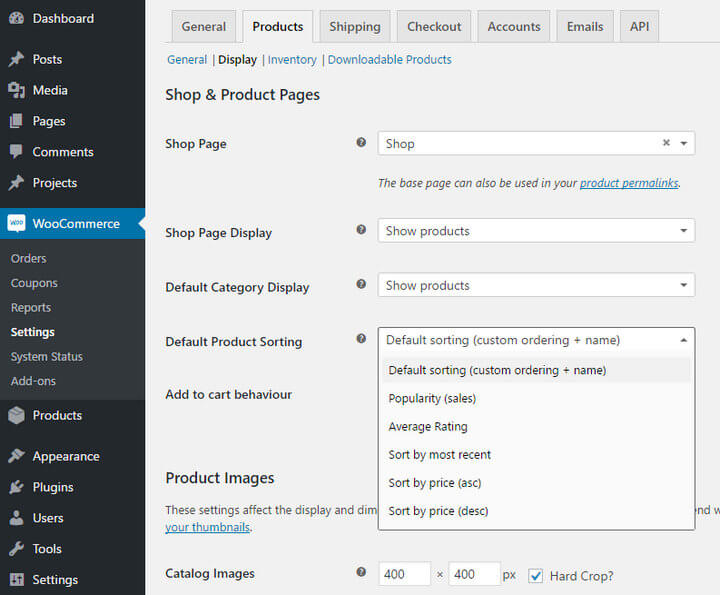Image resolution: width=720 pixels, height=595 pixels.
Task: Collapse the Default Product Sorting dropdown
Action: click(536, 340)
